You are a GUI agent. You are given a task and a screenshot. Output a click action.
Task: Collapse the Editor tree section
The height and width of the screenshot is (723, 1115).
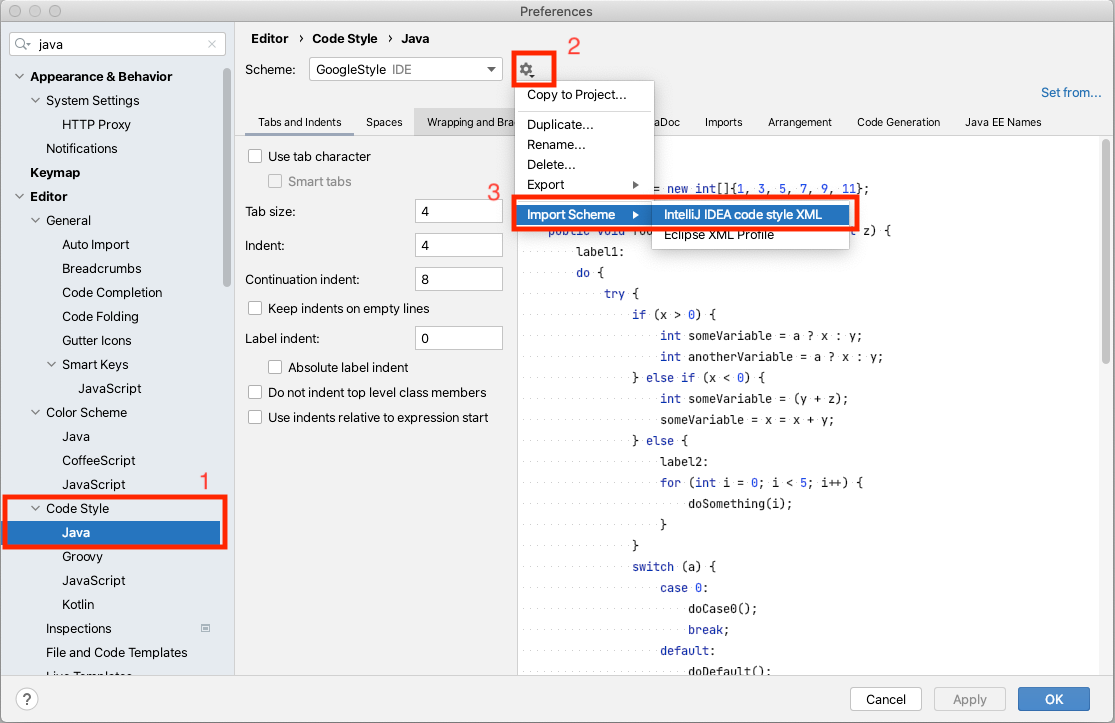(19, 196)
